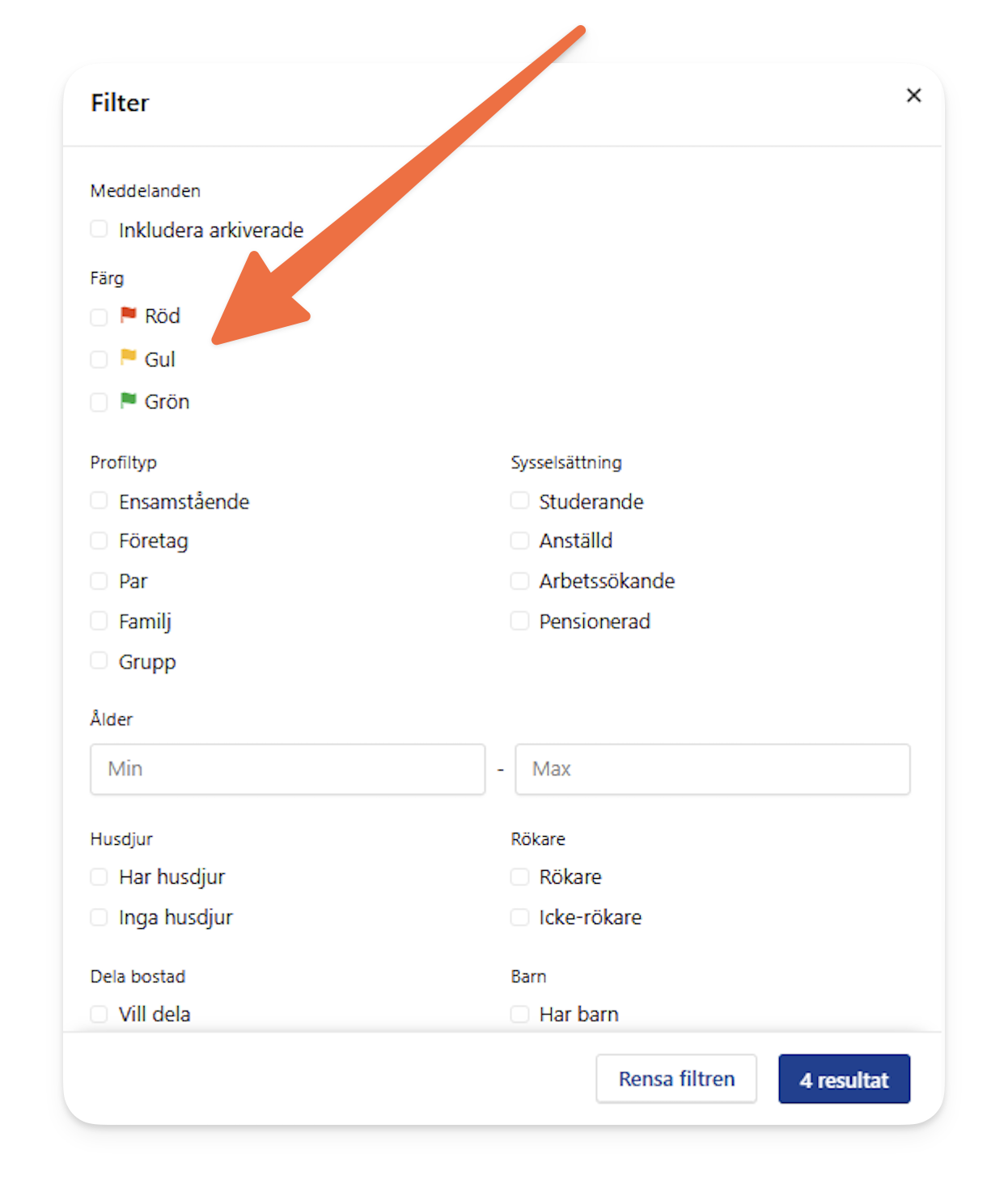Close the Filter dialog with X
This screenshot has width=1008, height=1188.
(913, 95)
